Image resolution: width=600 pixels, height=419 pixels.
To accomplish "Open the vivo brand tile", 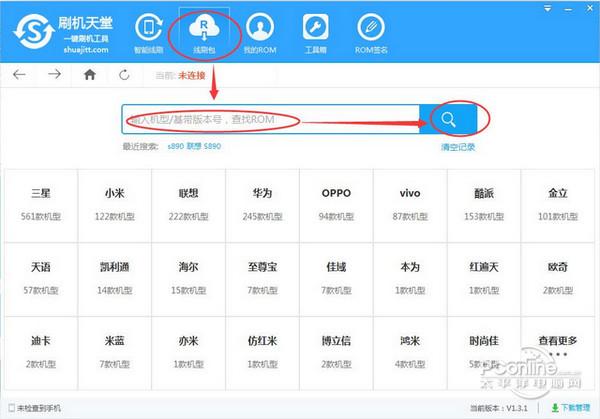I will pyautogui.click(x=410, y=205).
